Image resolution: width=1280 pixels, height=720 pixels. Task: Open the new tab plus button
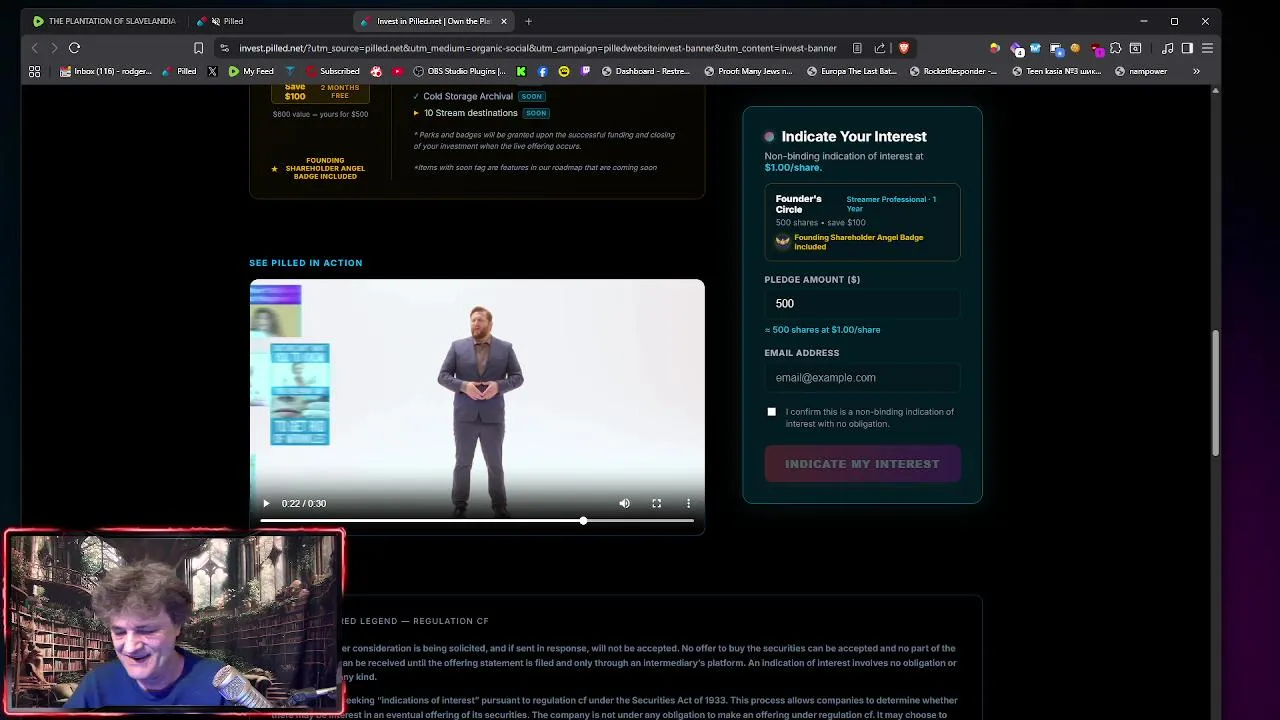(528, 21)
